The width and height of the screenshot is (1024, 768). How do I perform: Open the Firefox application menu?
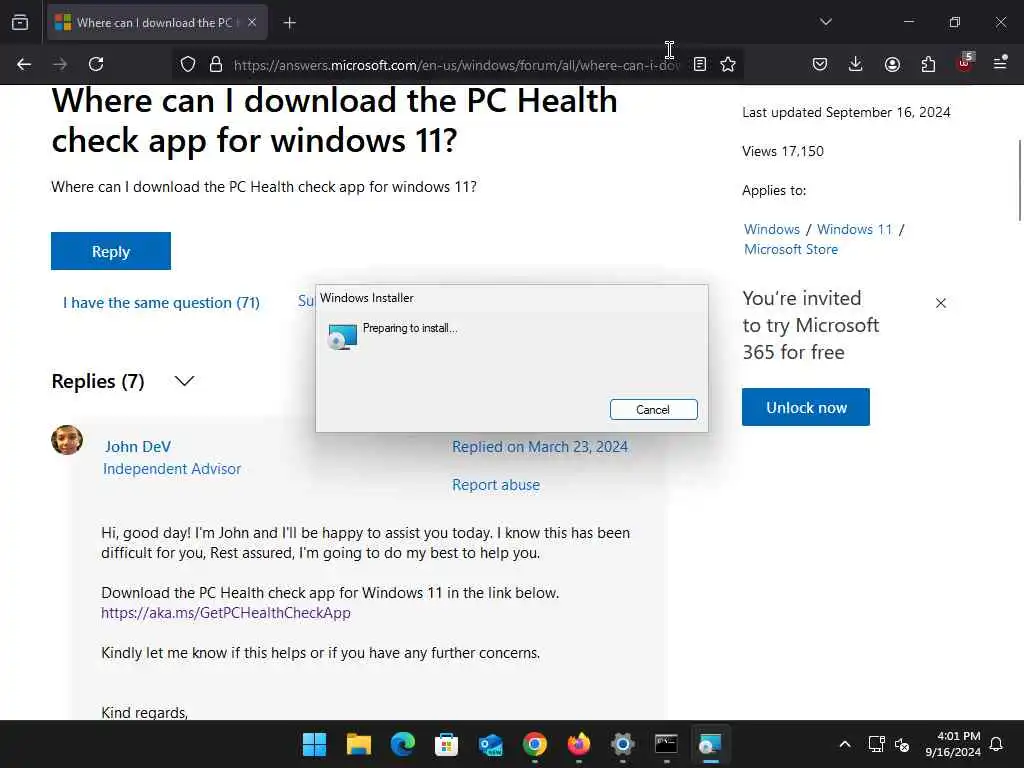(1000, 63)
